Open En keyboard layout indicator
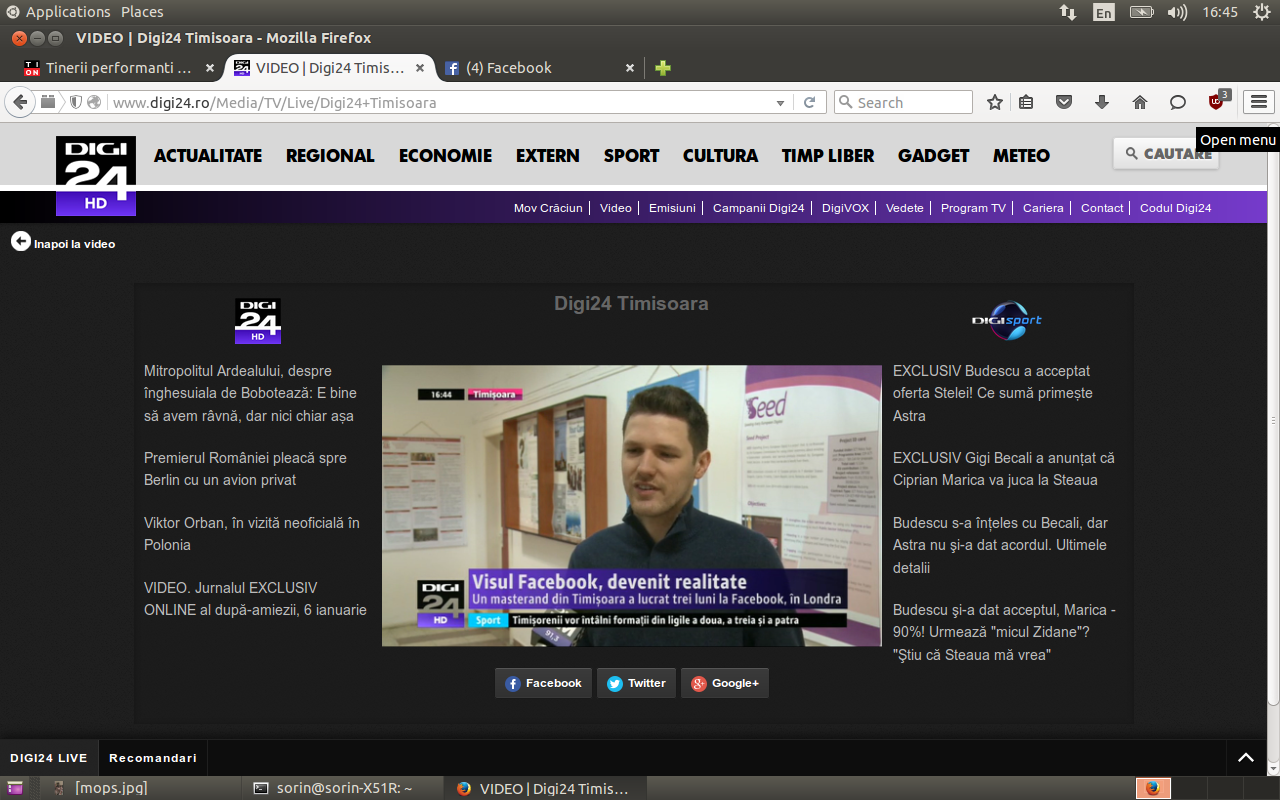Image resolution: width=1280 pixels, height=800 pixels. tap(1103, 12)
